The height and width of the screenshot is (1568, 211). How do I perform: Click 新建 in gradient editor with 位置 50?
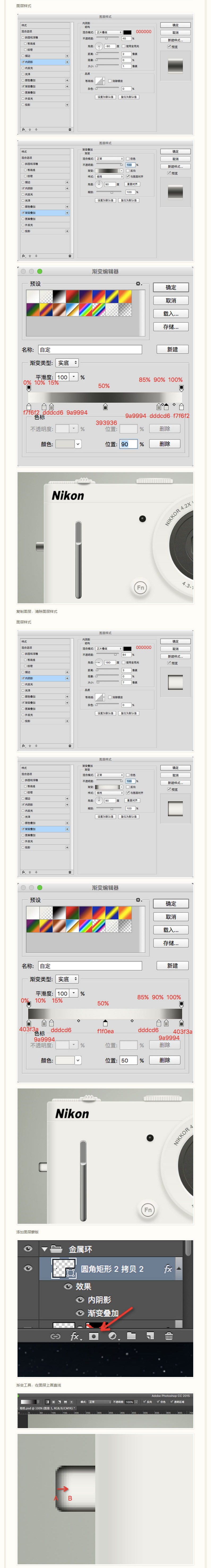click(x=173, y=965)
